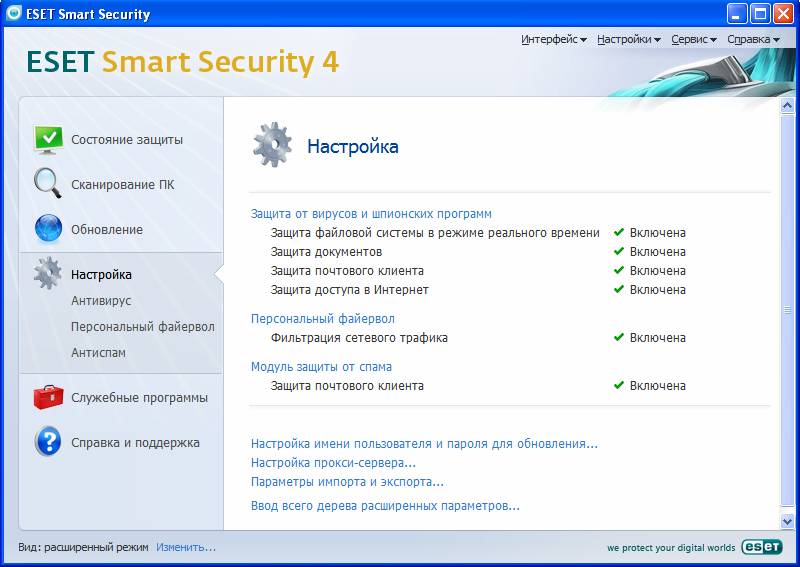Click the ESET eye icon in the title bar
This screenshot has height=567, width=800.
tap(14, 13)
